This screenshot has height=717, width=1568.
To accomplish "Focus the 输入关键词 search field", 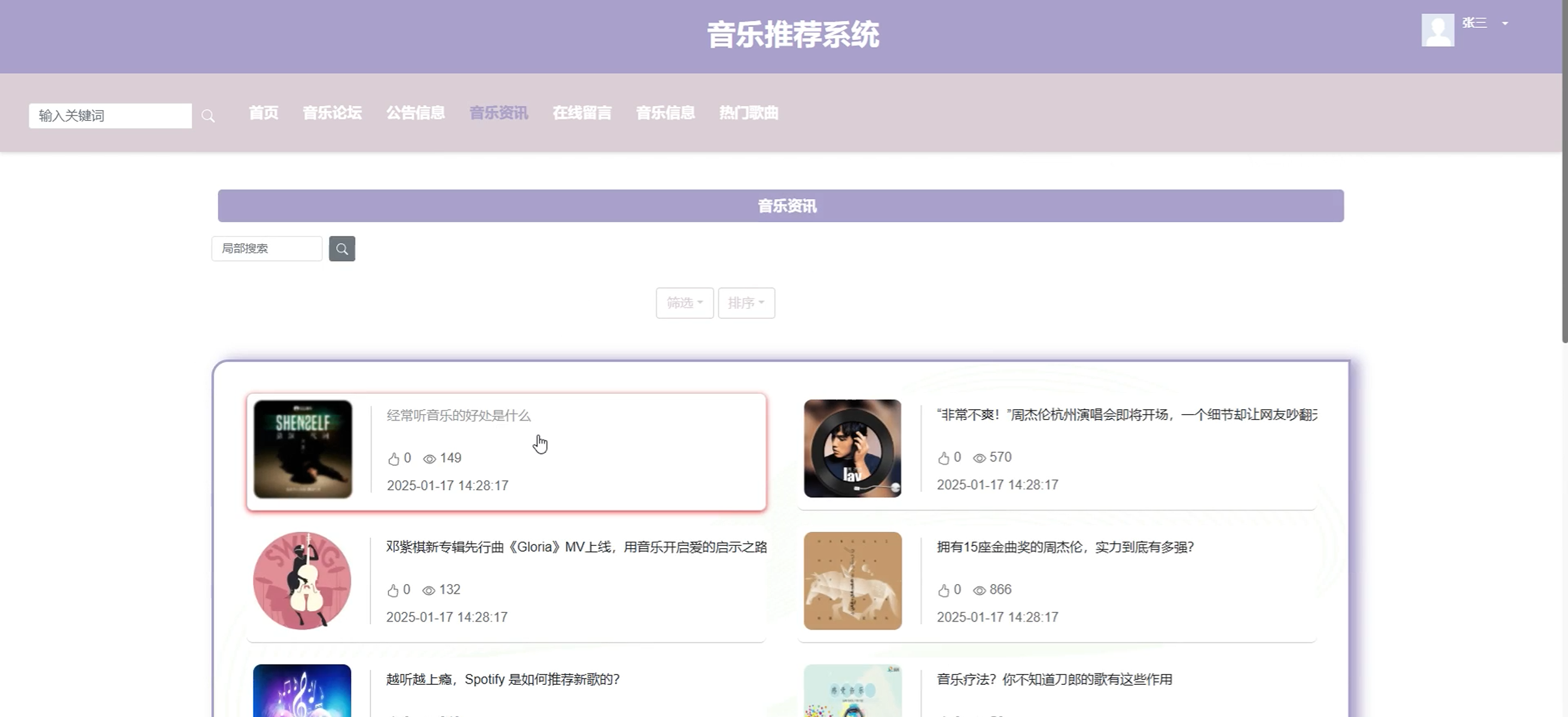I will coord(110,116).
